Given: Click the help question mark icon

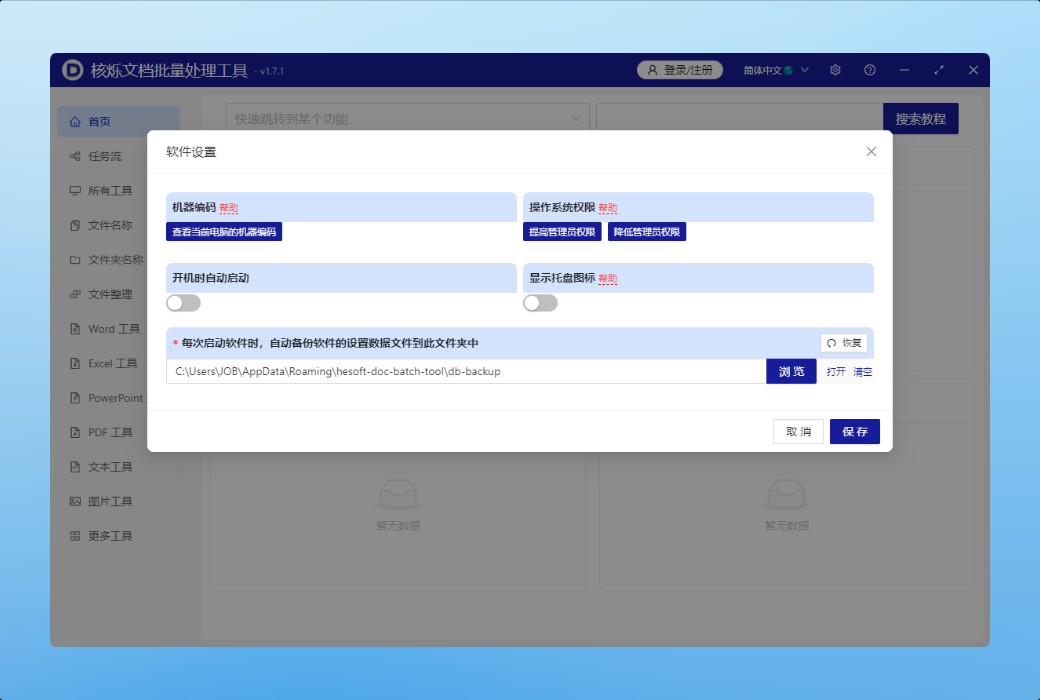Looking at the screenshot, I should [x=870, y=70].
